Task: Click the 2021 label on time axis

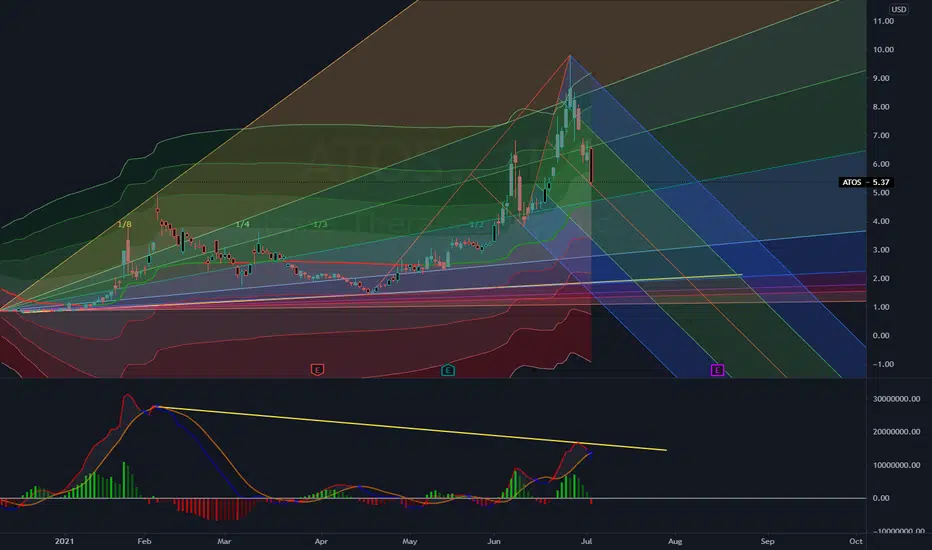Action: click(x=64, y=541)
